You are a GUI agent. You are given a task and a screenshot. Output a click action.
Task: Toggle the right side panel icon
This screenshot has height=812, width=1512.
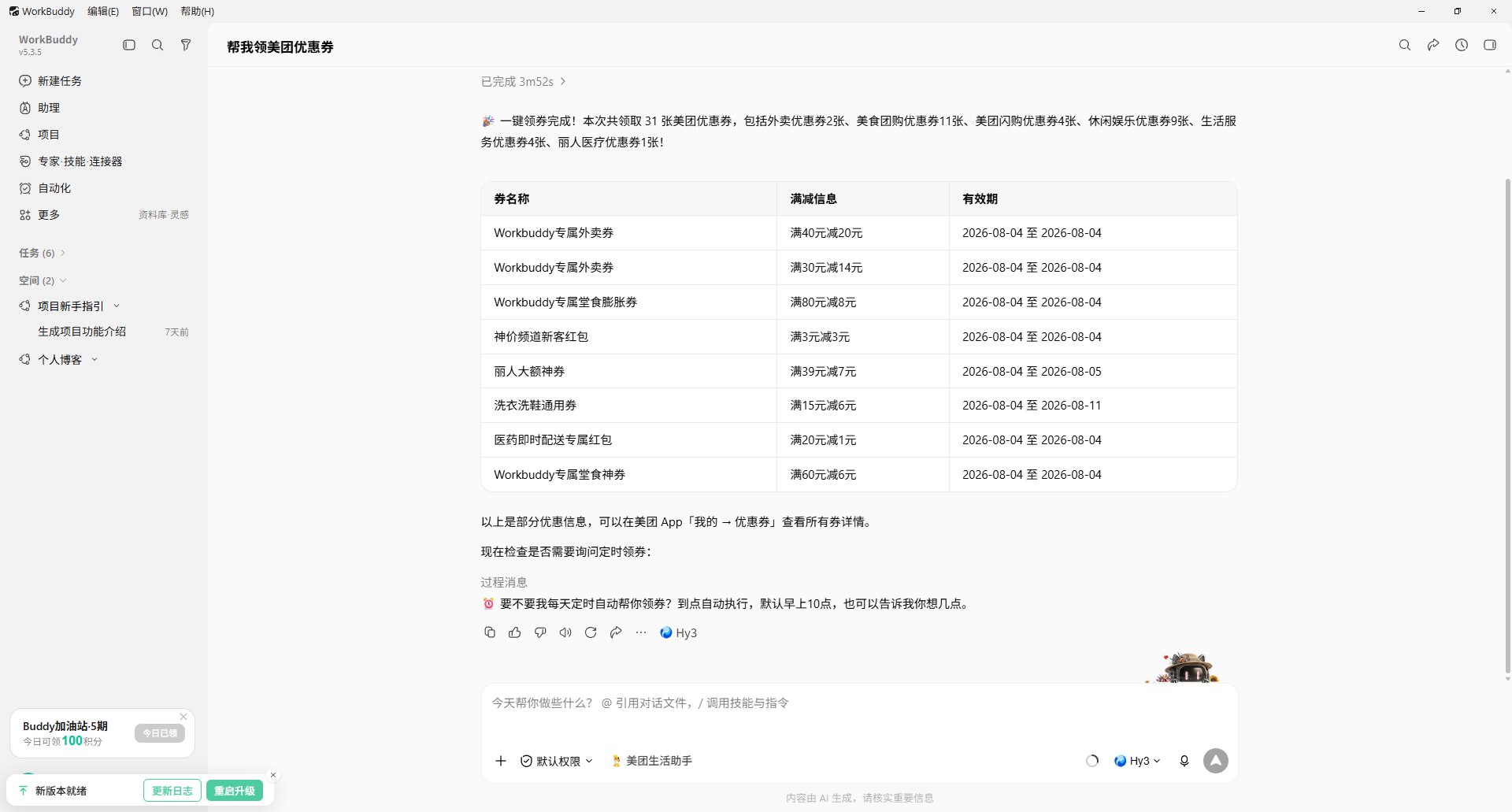click(1490, 45)
